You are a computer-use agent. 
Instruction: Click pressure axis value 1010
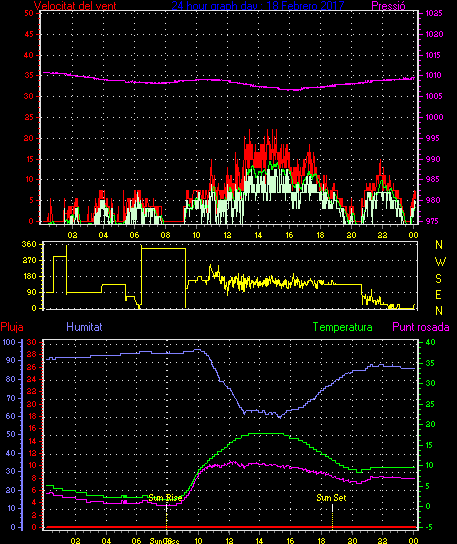pos(434,75)
